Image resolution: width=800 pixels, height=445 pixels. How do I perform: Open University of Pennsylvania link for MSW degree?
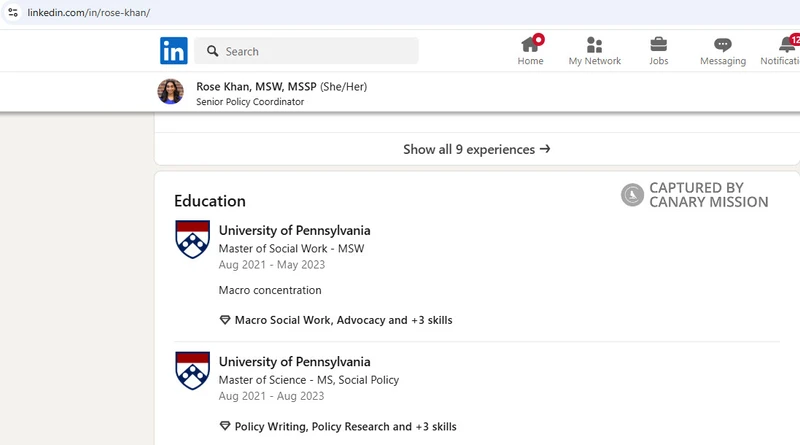[x=294, y=230]
